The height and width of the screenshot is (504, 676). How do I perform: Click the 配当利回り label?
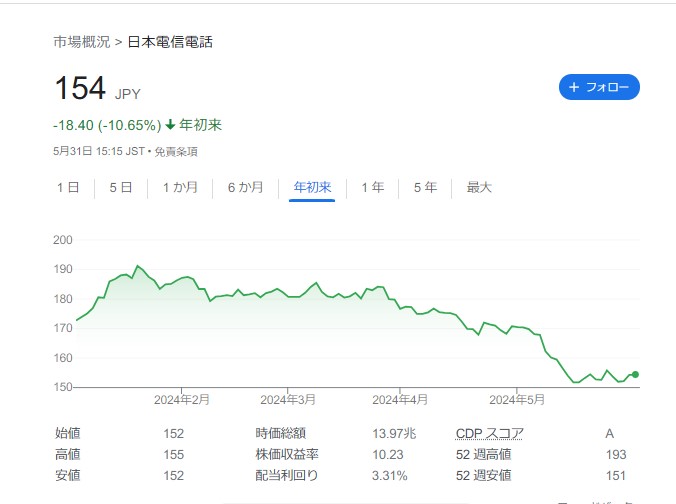pos(287,476)
